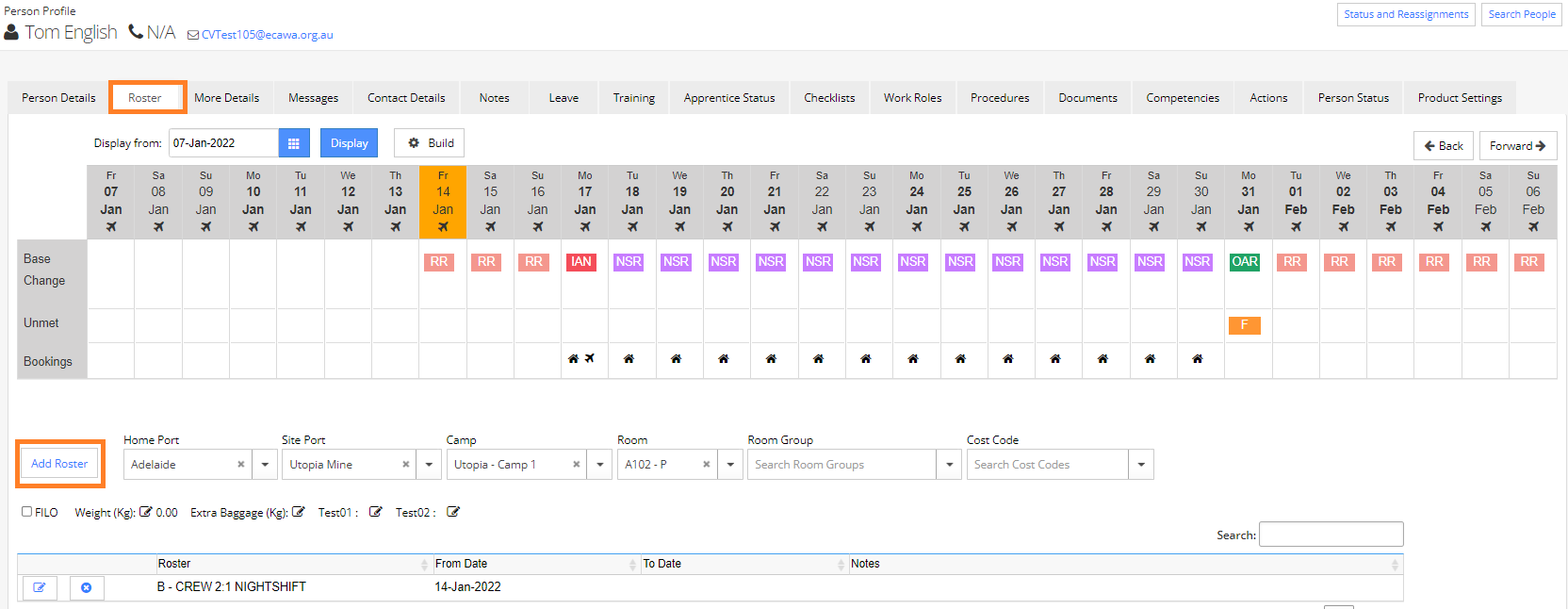Click the Status and Reassignments button

tap(1406, 14)
